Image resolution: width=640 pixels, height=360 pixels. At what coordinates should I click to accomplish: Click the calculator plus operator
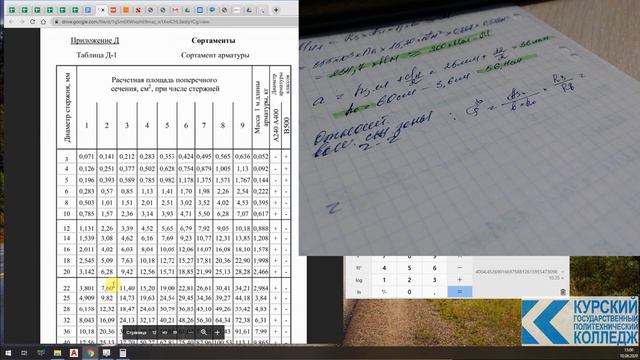(460, 280)
